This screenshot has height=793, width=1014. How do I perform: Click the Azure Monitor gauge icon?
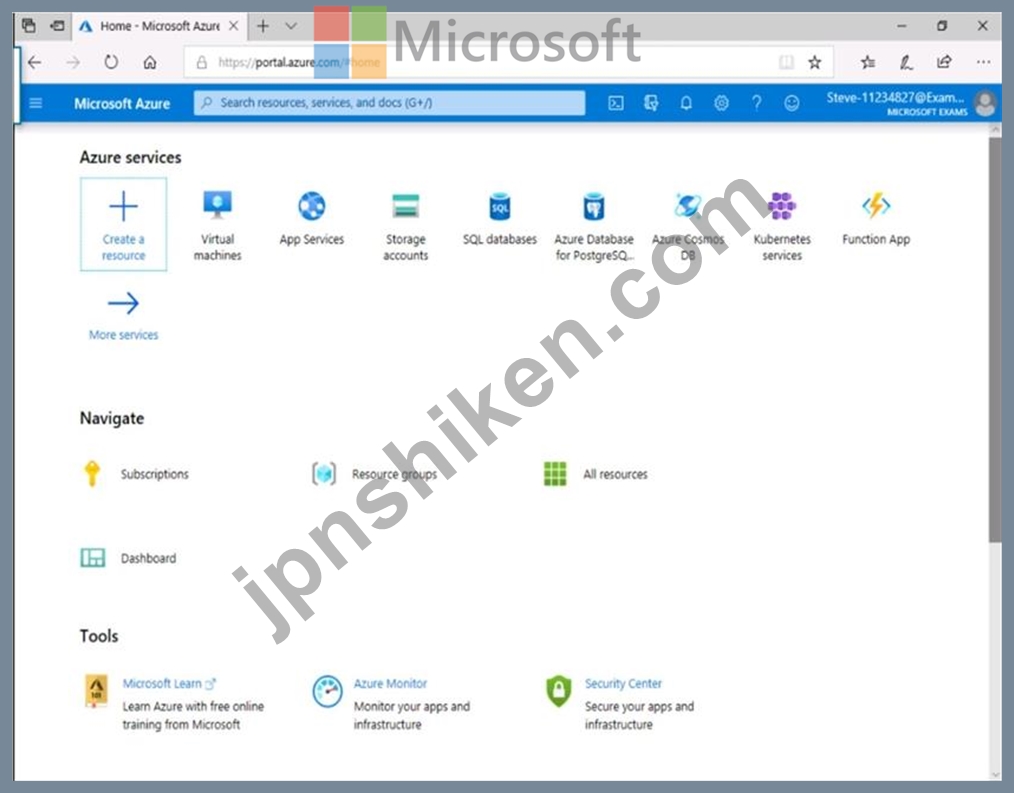click(x=327, y=691)
